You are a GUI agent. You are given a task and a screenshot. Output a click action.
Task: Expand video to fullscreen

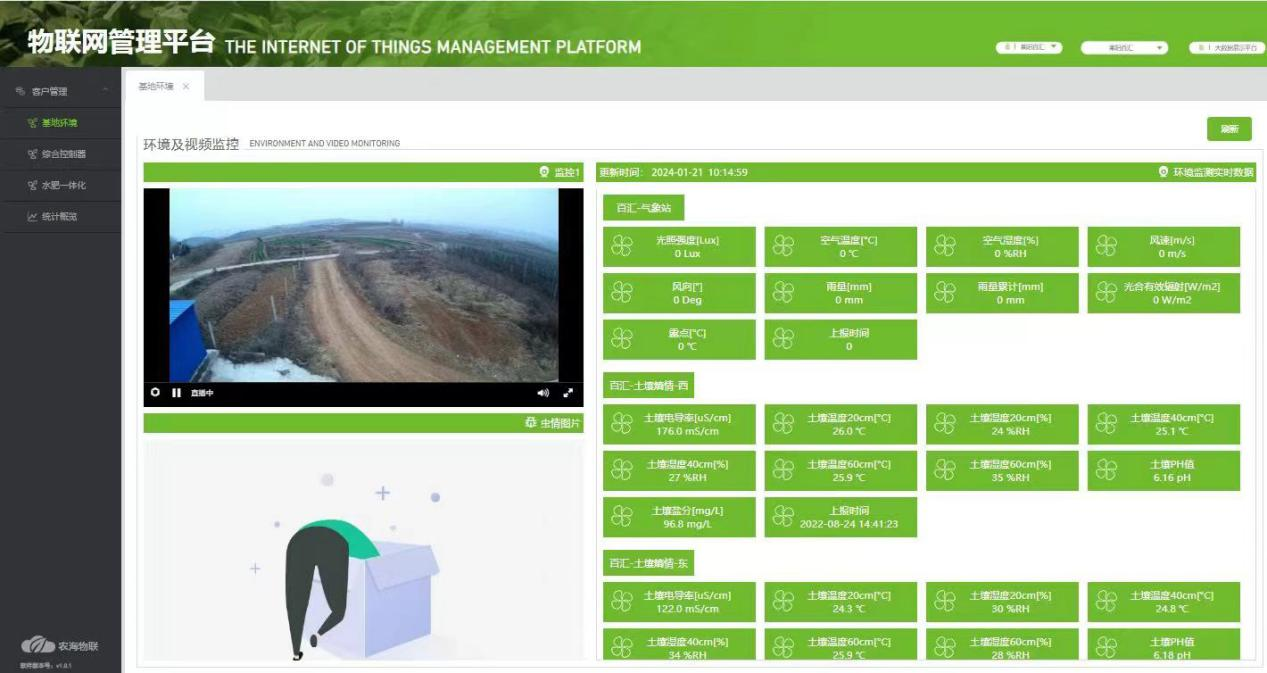pyautogui.click(x=569, y=393)
